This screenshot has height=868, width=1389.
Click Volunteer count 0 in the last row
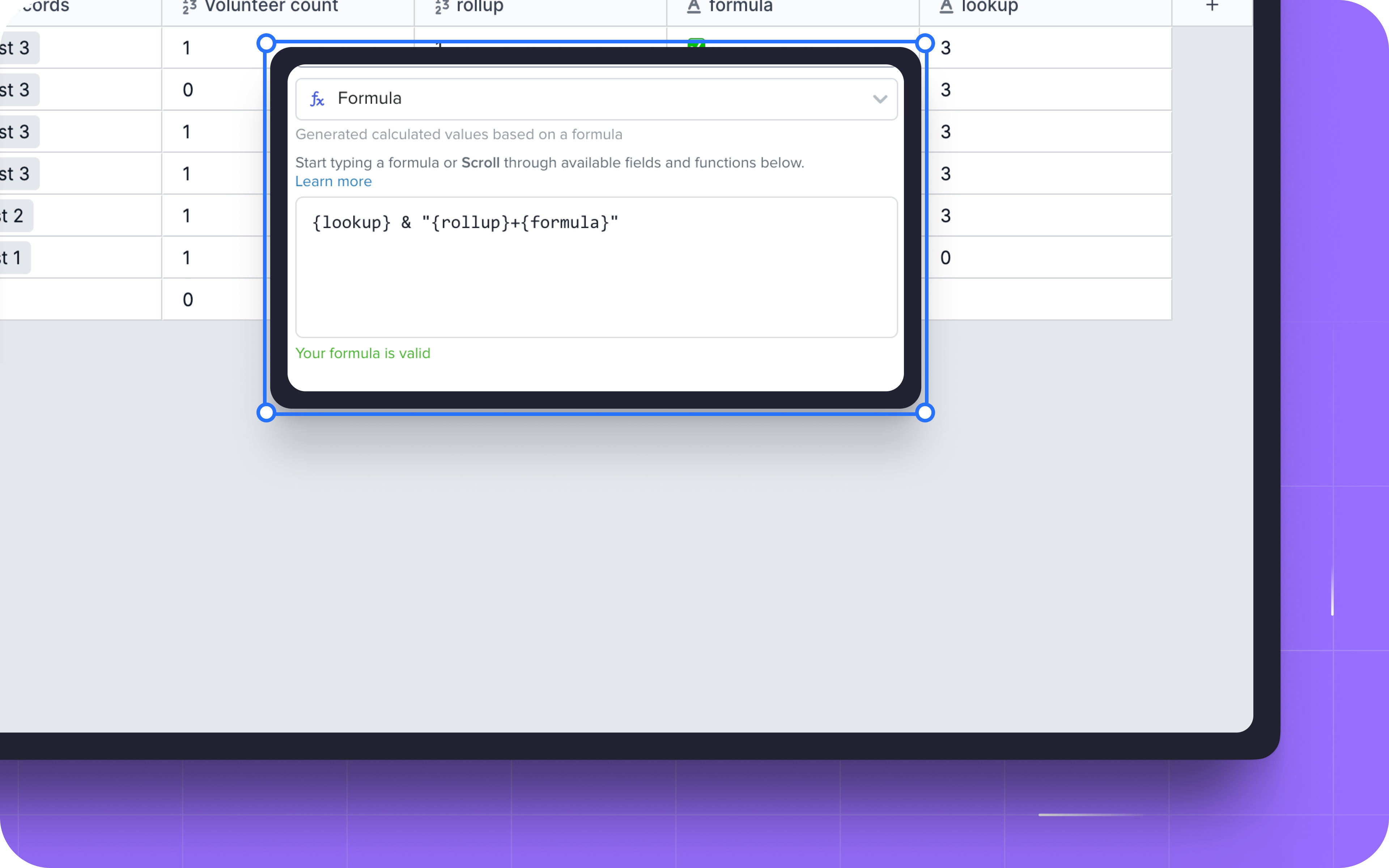click(188, 300)
